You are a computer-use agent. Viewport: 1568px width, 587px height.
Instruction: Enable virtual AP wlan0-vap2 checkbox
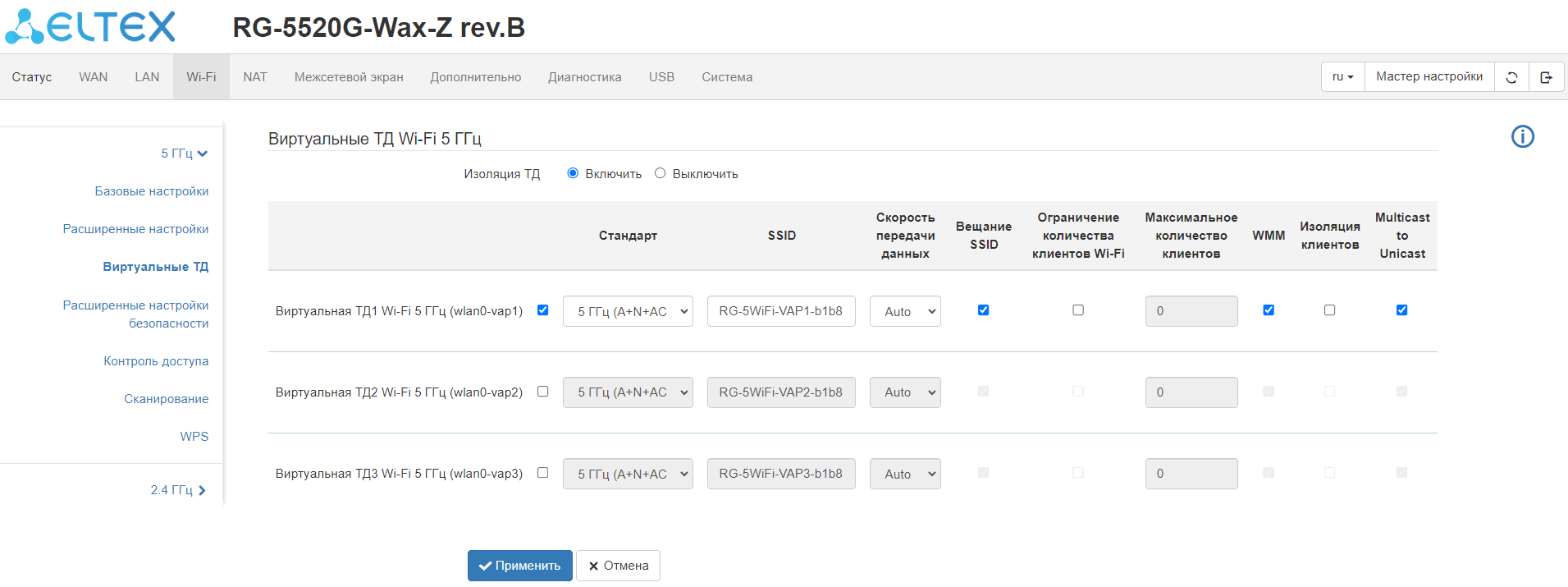[x=542, y=392]
